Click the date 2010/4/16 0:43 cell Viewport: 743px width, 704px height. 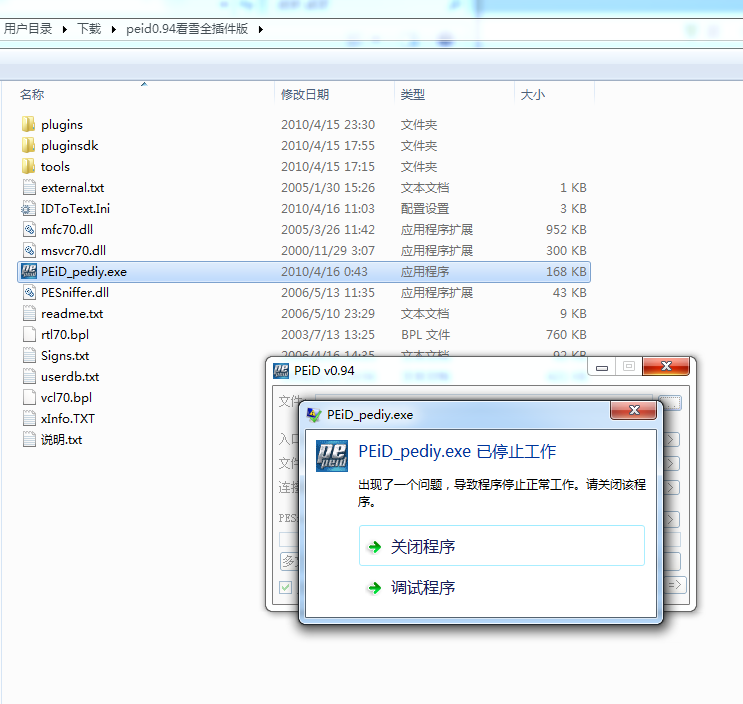pyautogui.click(x=324, y=271)
